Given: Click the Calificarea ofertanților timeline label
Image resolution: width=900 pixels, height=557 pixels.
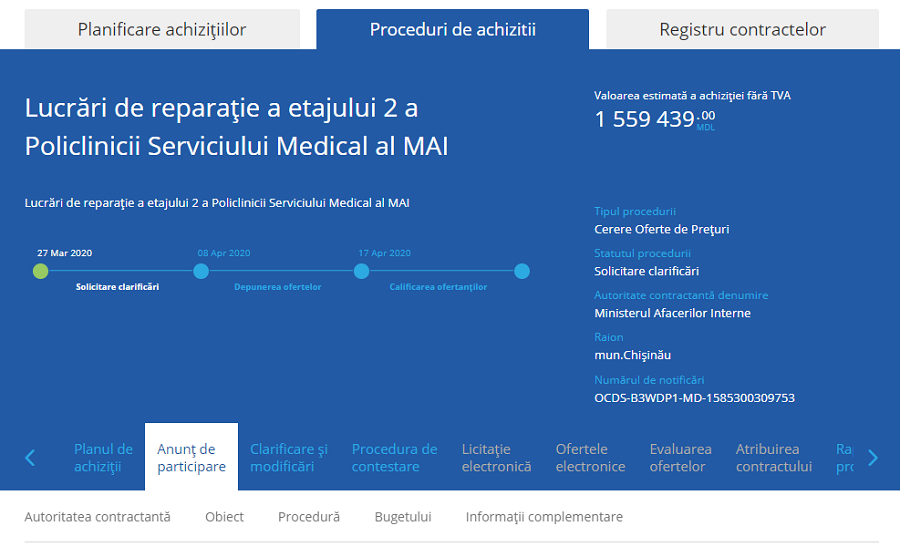Looking at the screenshot, I should pyautogui.click(x=438, y=287).
